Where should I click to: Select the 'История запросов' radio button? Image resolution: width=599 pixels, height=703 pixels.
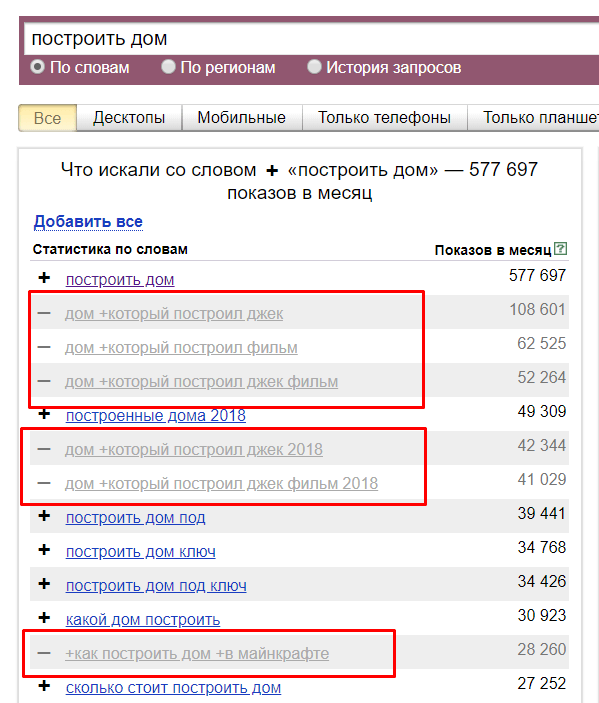tap(314, 67)
